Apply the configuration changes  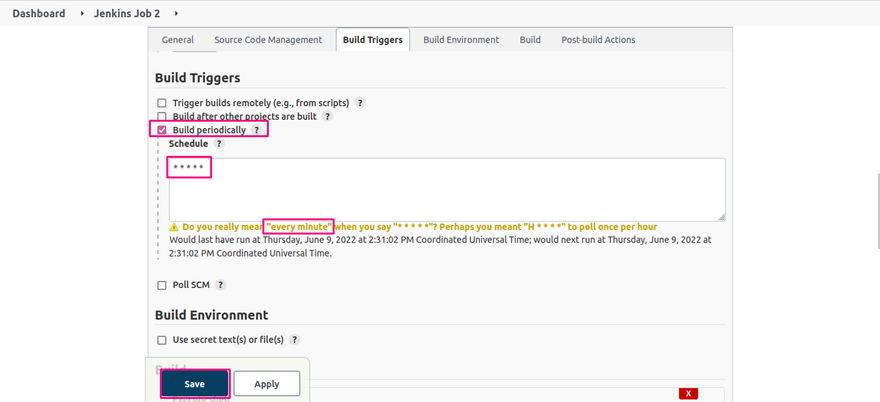267,384
